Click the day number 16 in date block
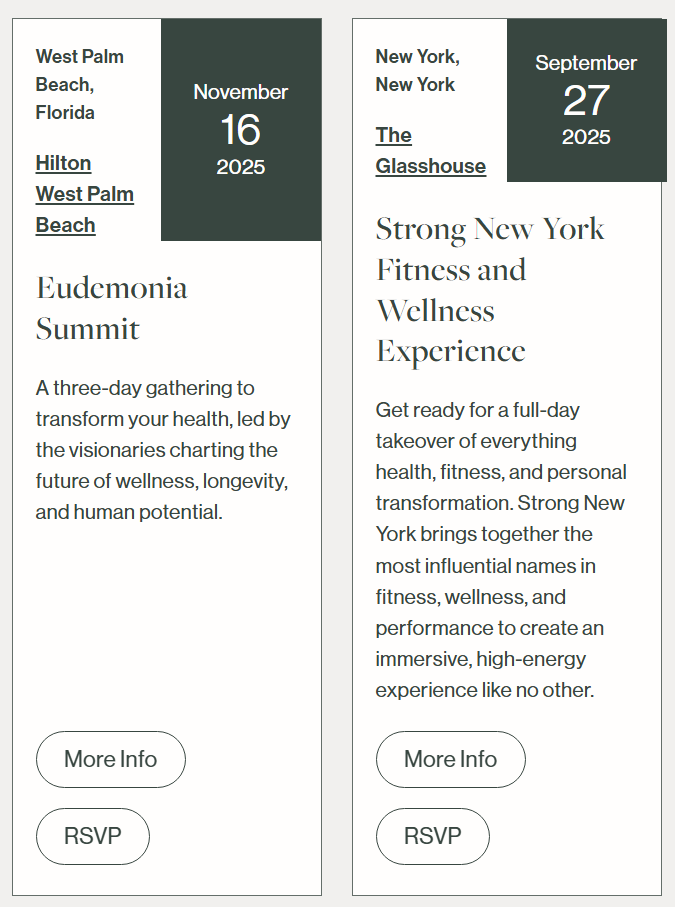The height and width of the screenshot is (907, 675). 241,129
